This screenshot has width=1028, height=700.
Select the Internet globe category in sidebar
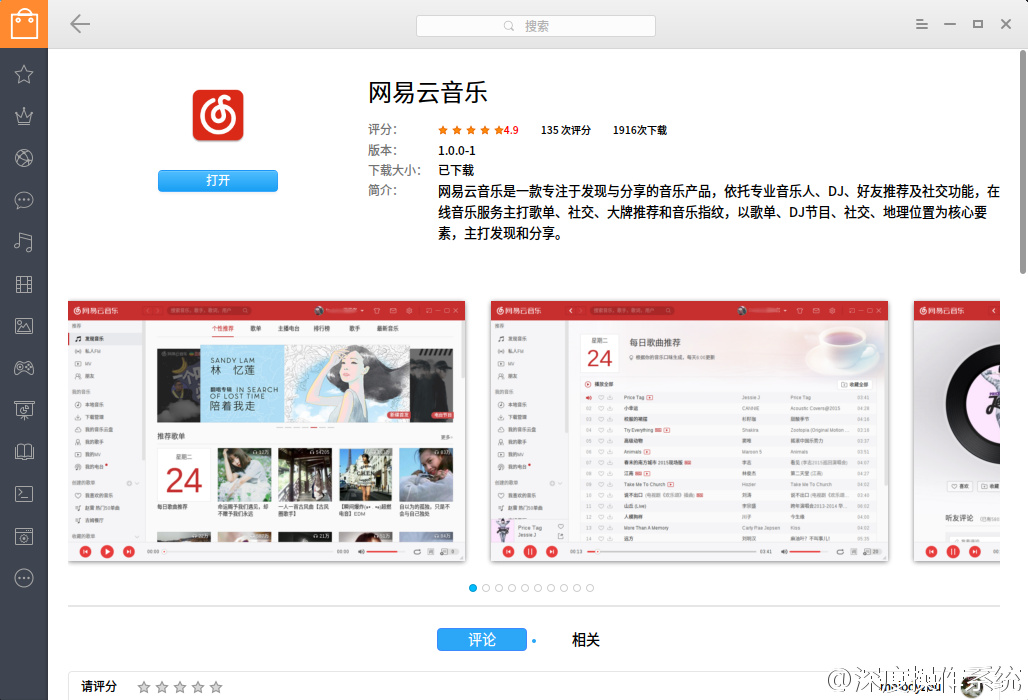24,158
